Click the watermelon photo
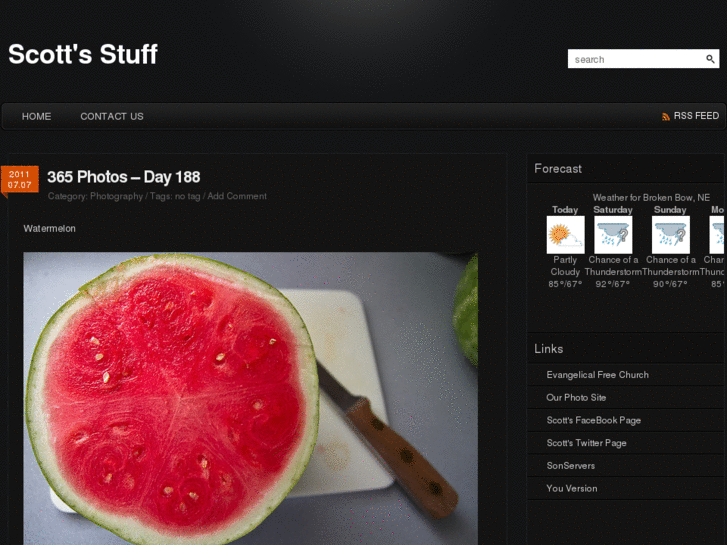727x545 pixels. (250, 398)
